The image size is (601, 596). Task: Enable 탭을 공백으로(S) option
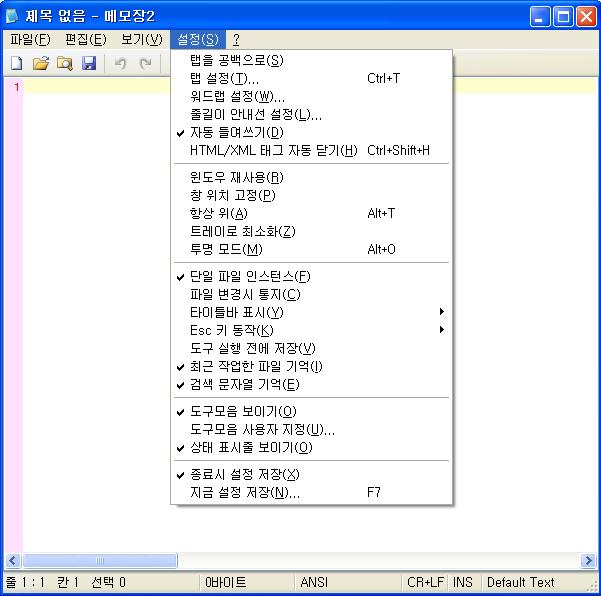point(312,60)
